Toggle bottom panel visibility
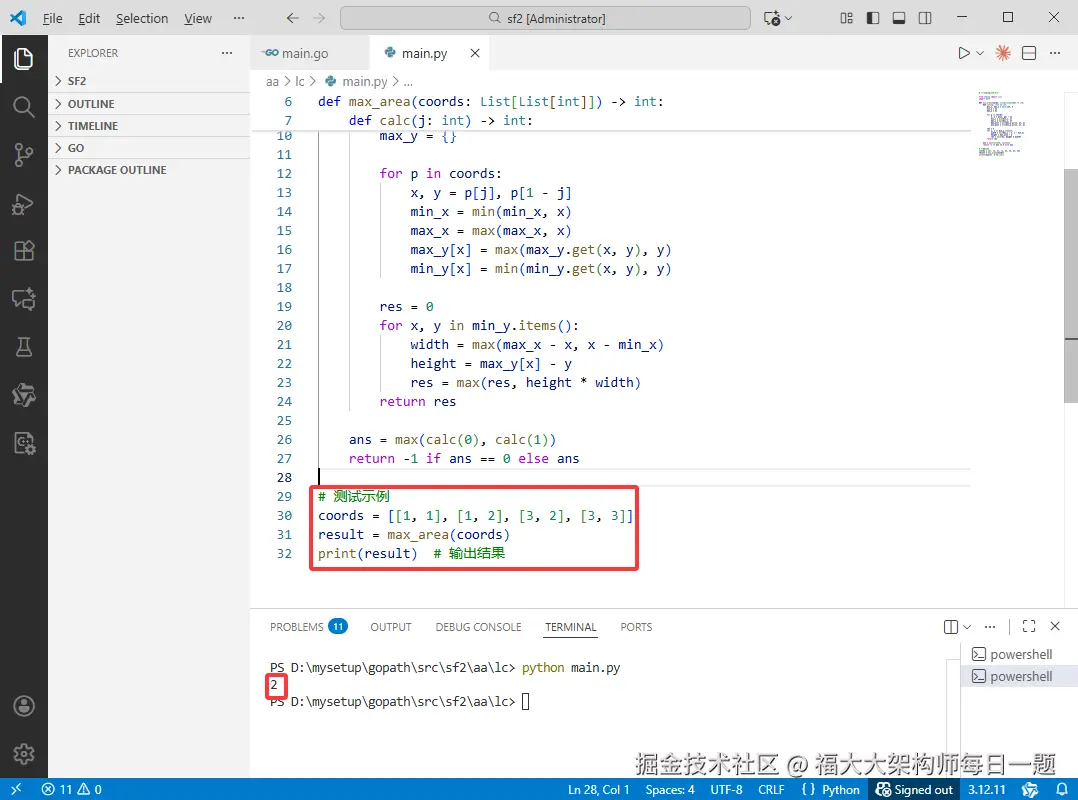 click(899, 18)
